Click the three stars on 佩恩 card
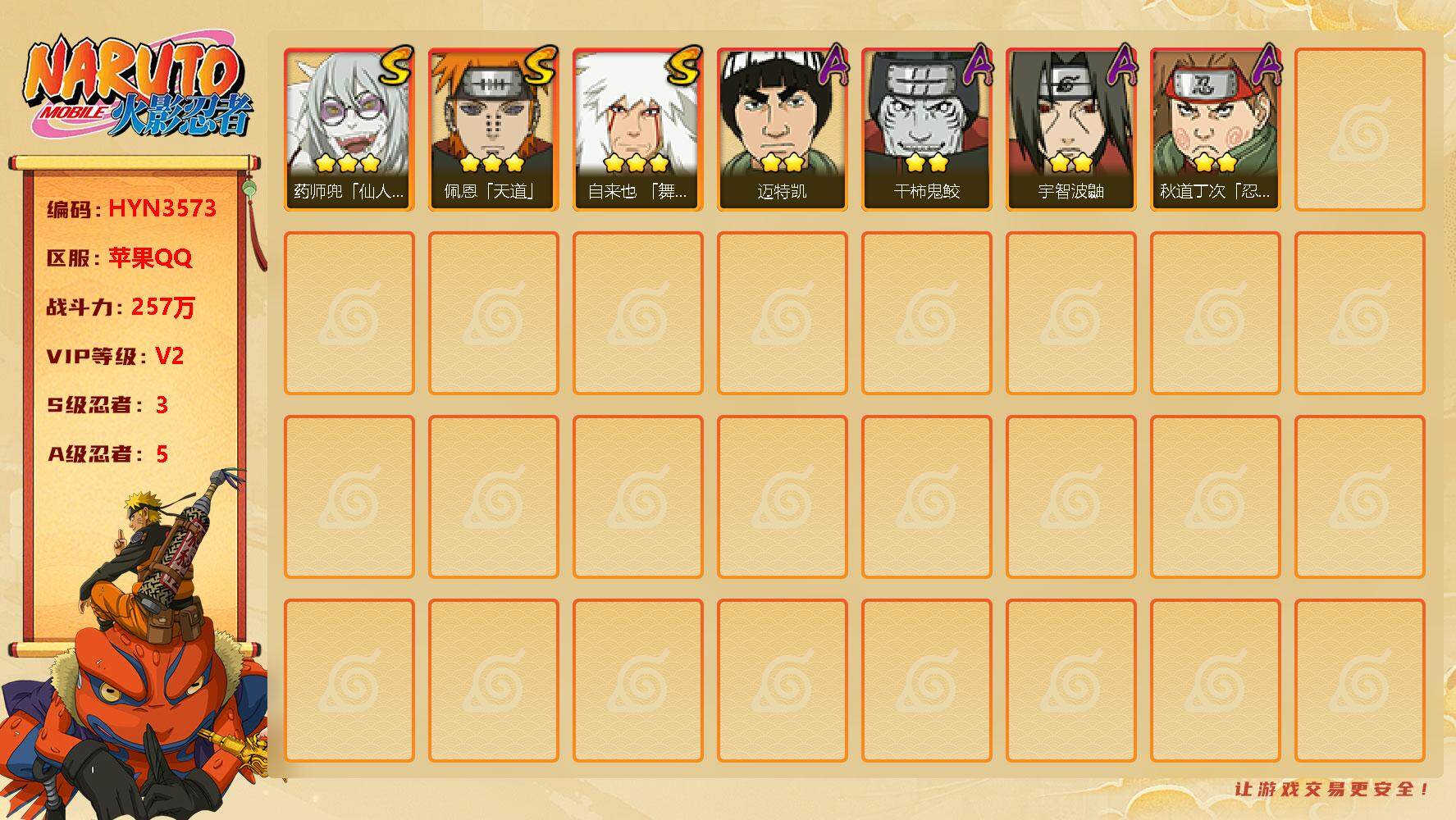This screenshot has width=1456, height=820. click(x=492, y=162)
